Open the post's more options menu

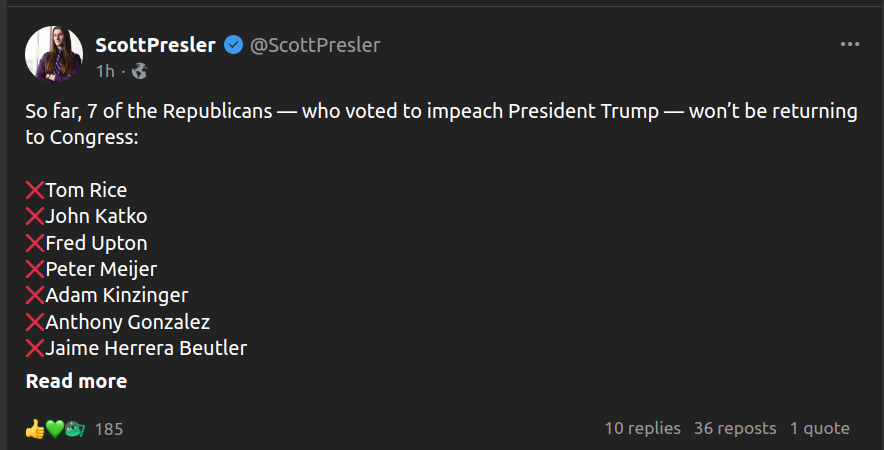click(x=849, y=45)
